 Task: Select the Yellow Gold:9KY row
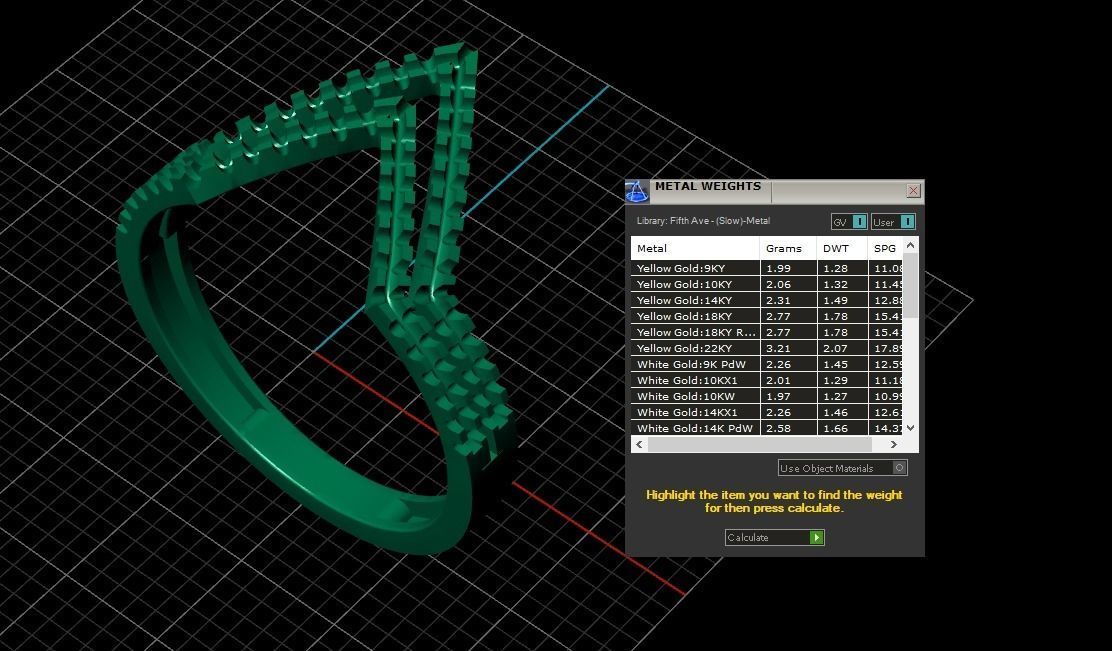point(767,268)
